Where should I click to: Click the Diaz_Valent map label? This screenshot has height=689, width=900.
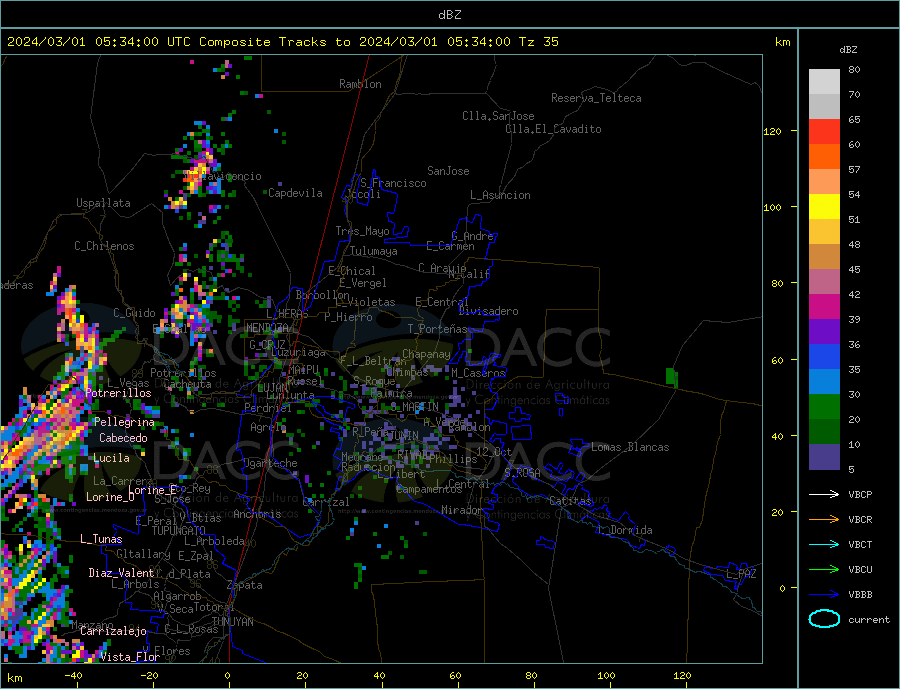(x=122, y=573)
